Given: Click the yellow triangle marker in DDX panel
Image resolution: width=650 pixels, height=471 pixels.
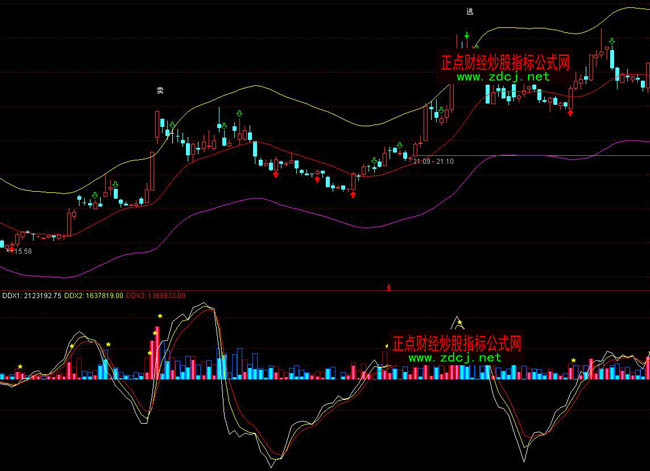Looking at the screenshot, I should tap(460, 322).
